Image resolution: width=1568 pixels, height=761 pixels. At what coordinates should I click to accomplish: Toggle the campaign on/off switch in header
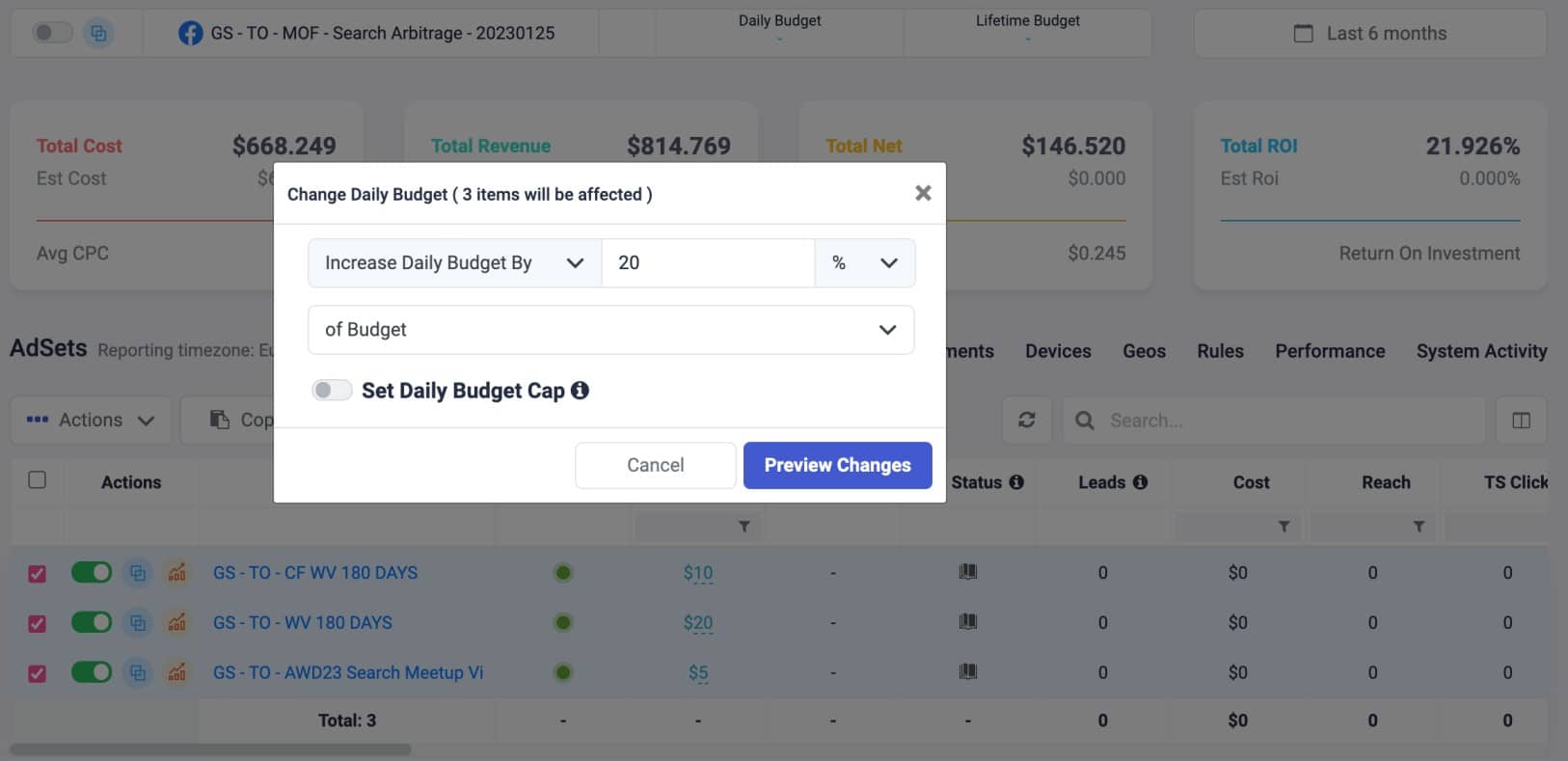pyautogui.click(x=52, y=33)
